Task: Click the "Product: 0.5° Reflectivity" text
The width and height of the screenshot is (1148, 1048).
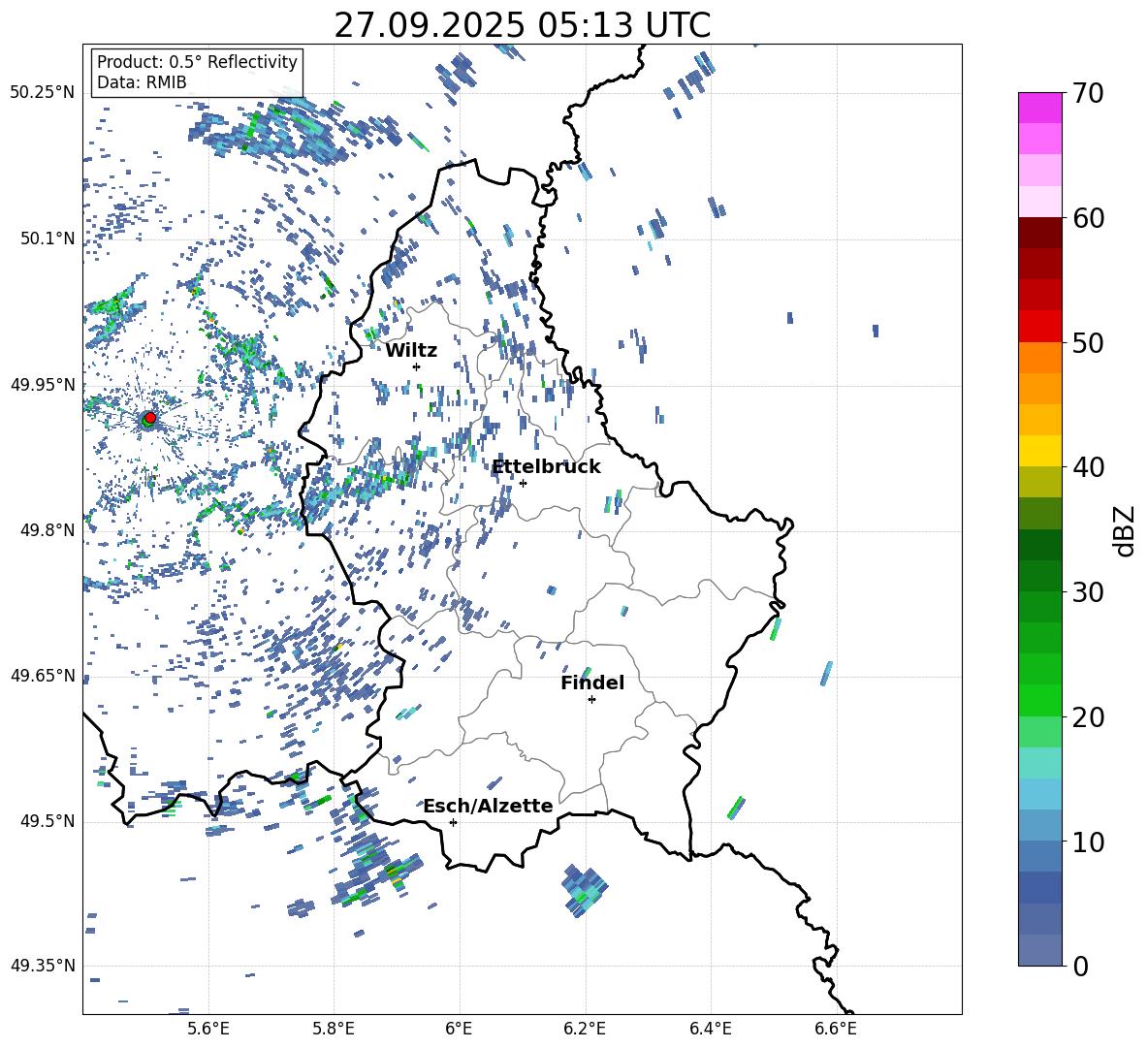Action: [197, 62]
